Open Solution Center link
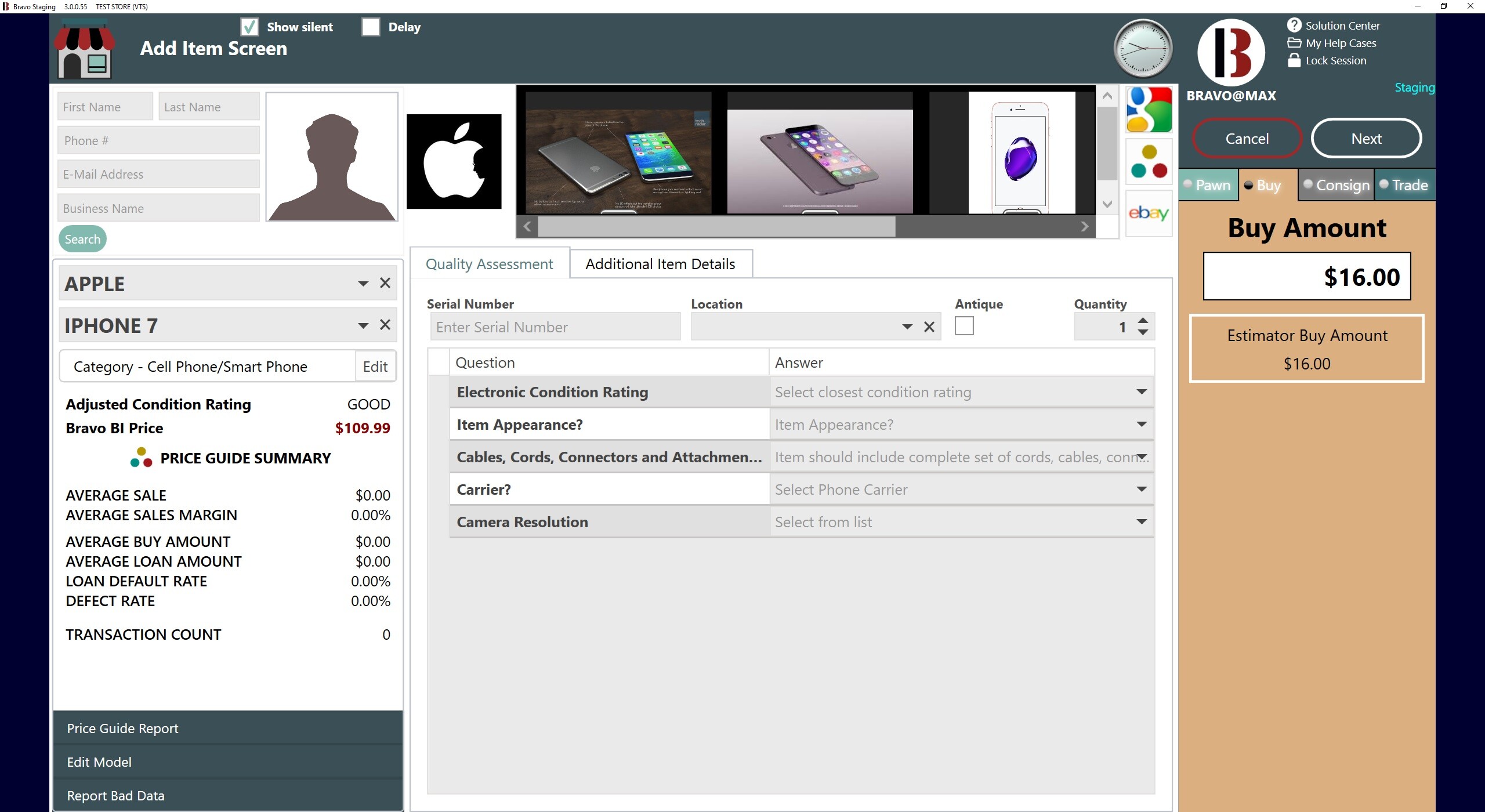This screenshot has width=1485, height=812. pyautogui.click(x=1342, y=26)
